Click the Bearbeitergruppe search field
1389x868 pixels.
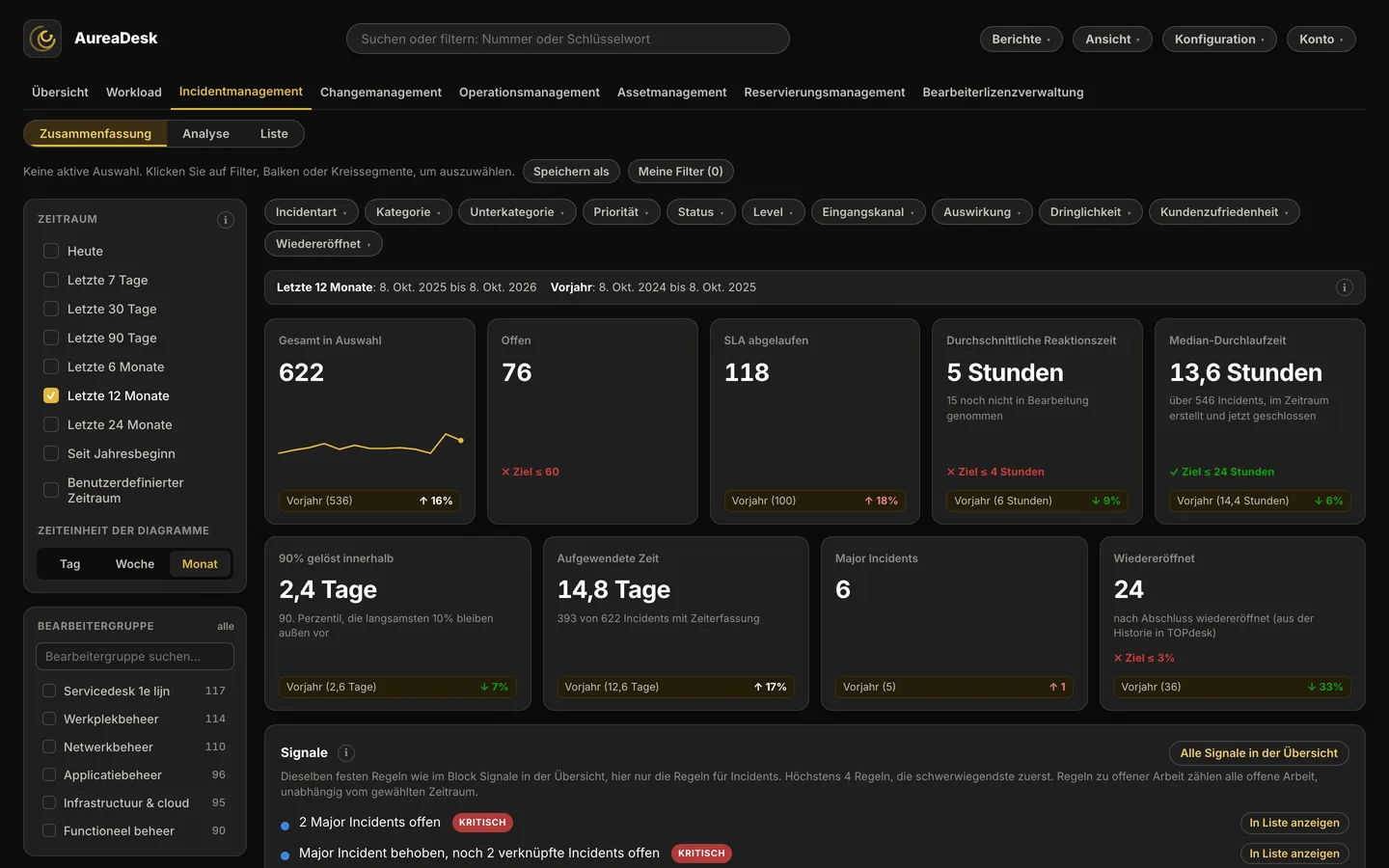(x=135, y=657)
